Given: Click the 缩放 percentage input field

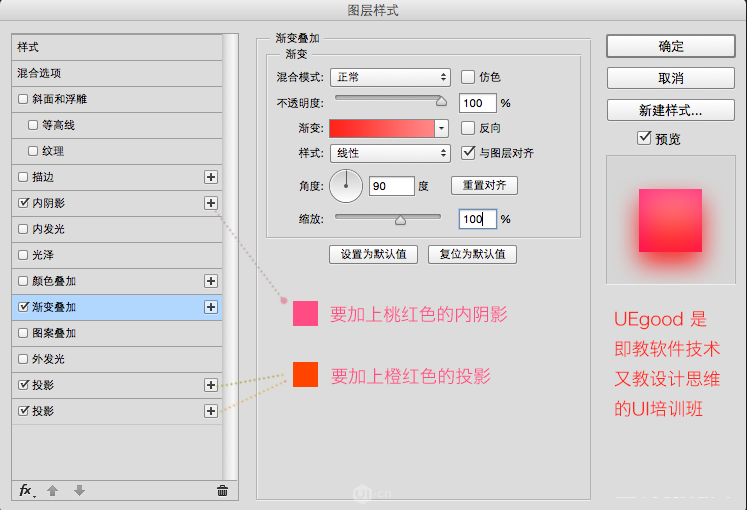Looking at the screenshot, I should [x=478, y=219].
